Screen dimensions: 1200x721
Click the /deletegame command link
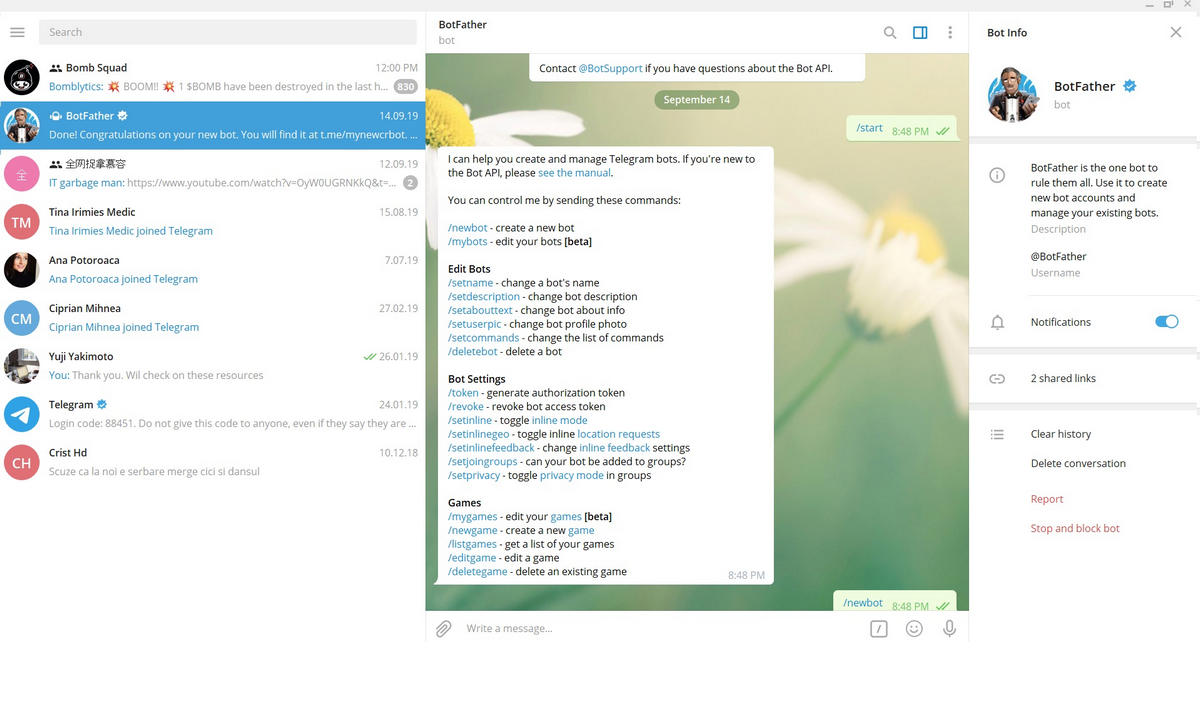pos(477,572)
